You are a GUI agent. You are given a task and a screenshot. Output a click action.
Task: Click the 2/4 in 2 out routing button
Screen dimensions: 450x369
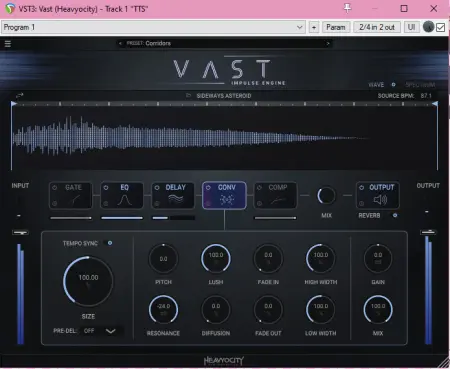(x=377, y=27)
